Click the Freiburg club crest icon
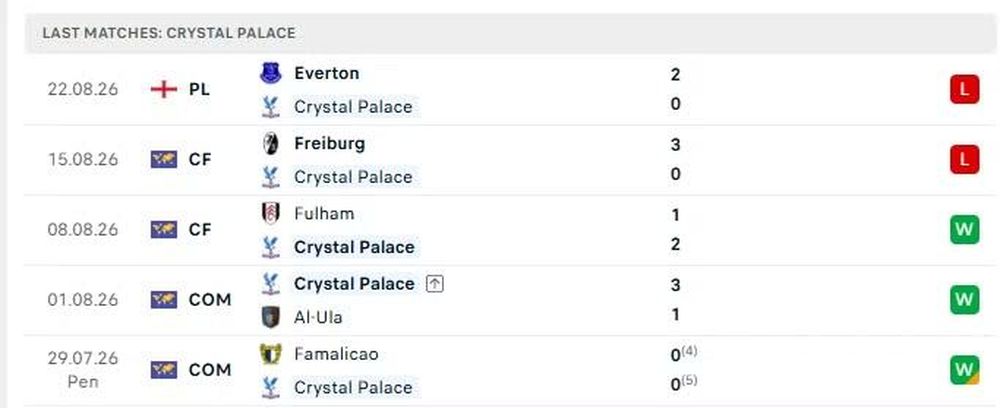This screenshot has width=1000, height=408. (x=270, y=143)
